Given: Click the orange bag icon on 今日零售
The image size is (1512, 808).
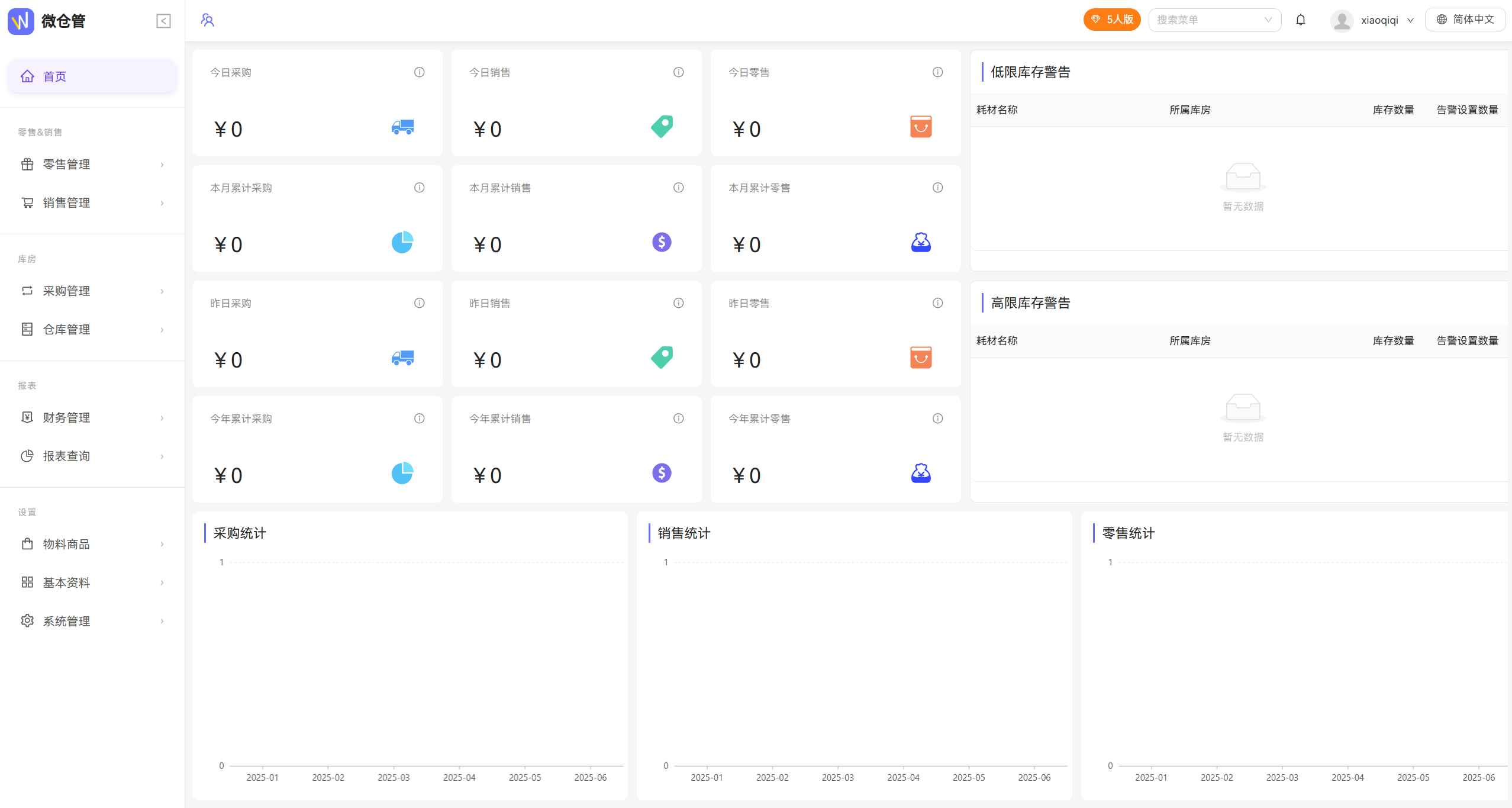Looking at the screenshot, I should [920, 127].
